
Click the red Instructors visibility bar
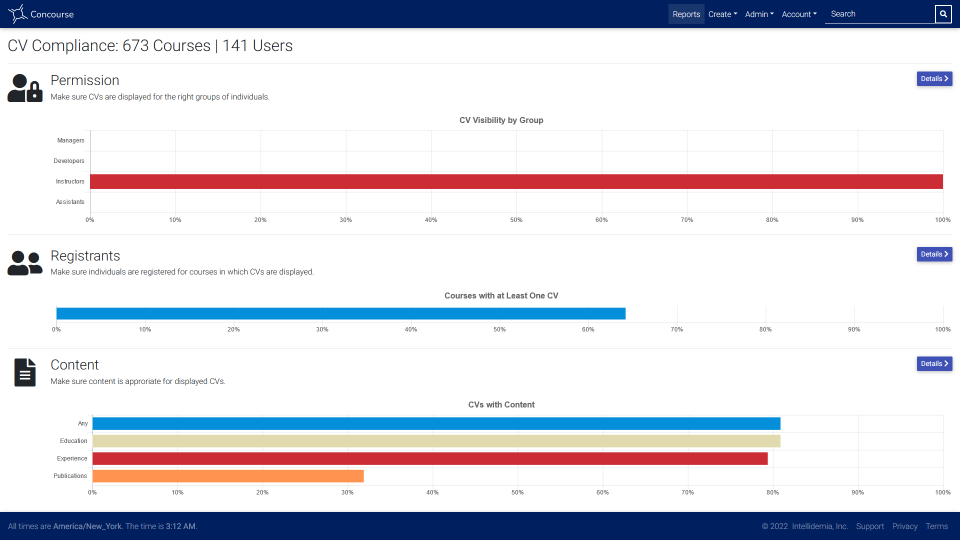(516, 181)
